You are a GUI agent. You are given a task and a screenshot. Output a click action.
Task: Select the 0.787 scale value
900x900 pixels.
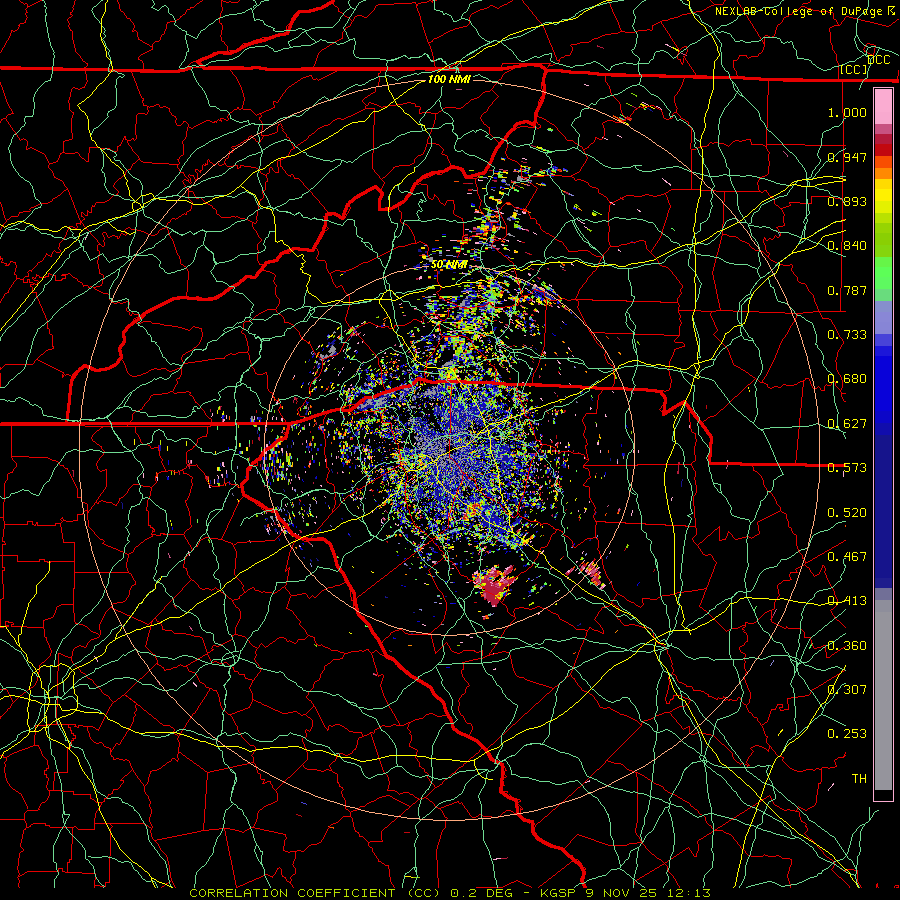(x=847, y=290)
